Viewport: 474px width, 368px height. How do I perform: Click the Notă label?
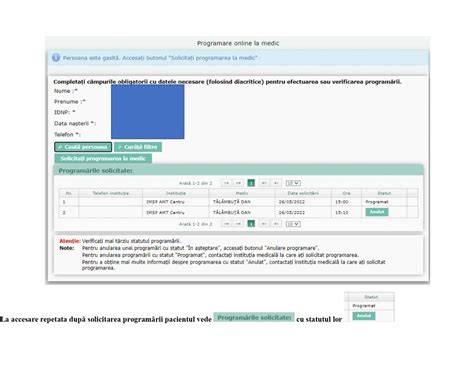point(67,248)
